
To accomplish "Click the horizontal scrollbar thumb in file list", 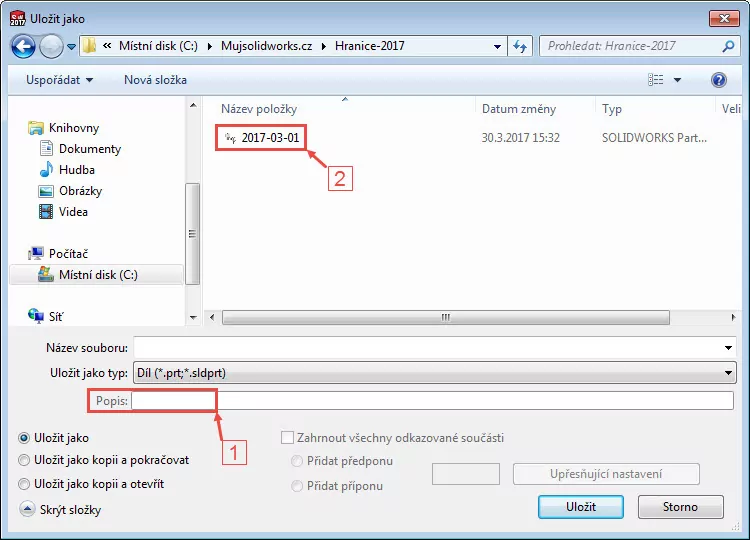I will pyautogui.click(x=446, y=317).
